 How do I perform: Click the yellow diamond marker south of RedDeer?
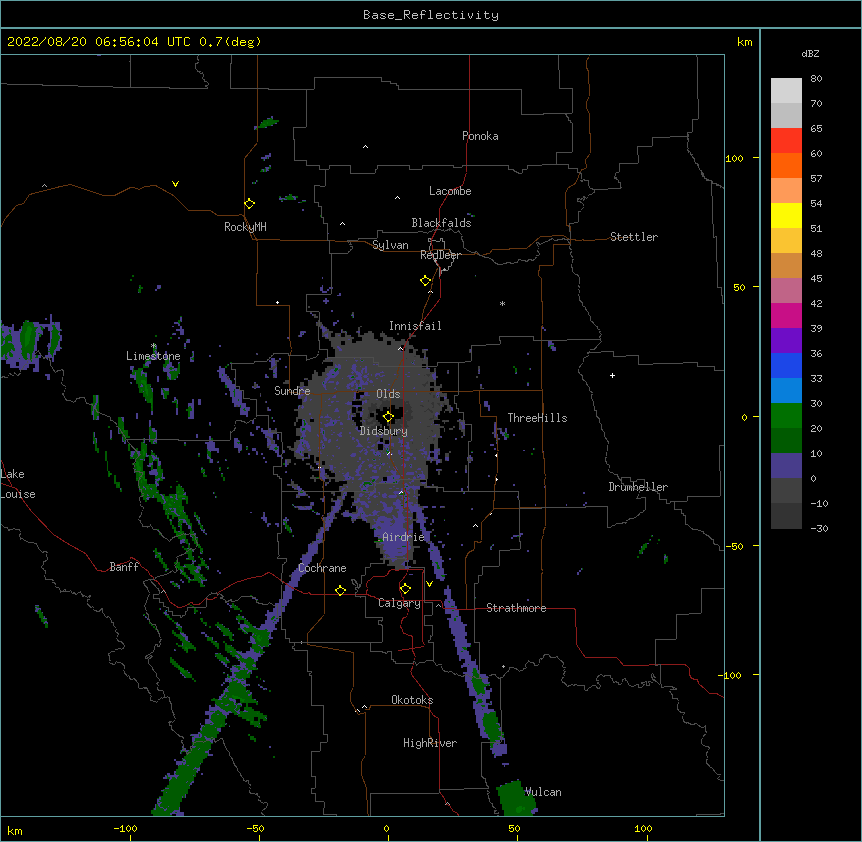click(425, 281)
